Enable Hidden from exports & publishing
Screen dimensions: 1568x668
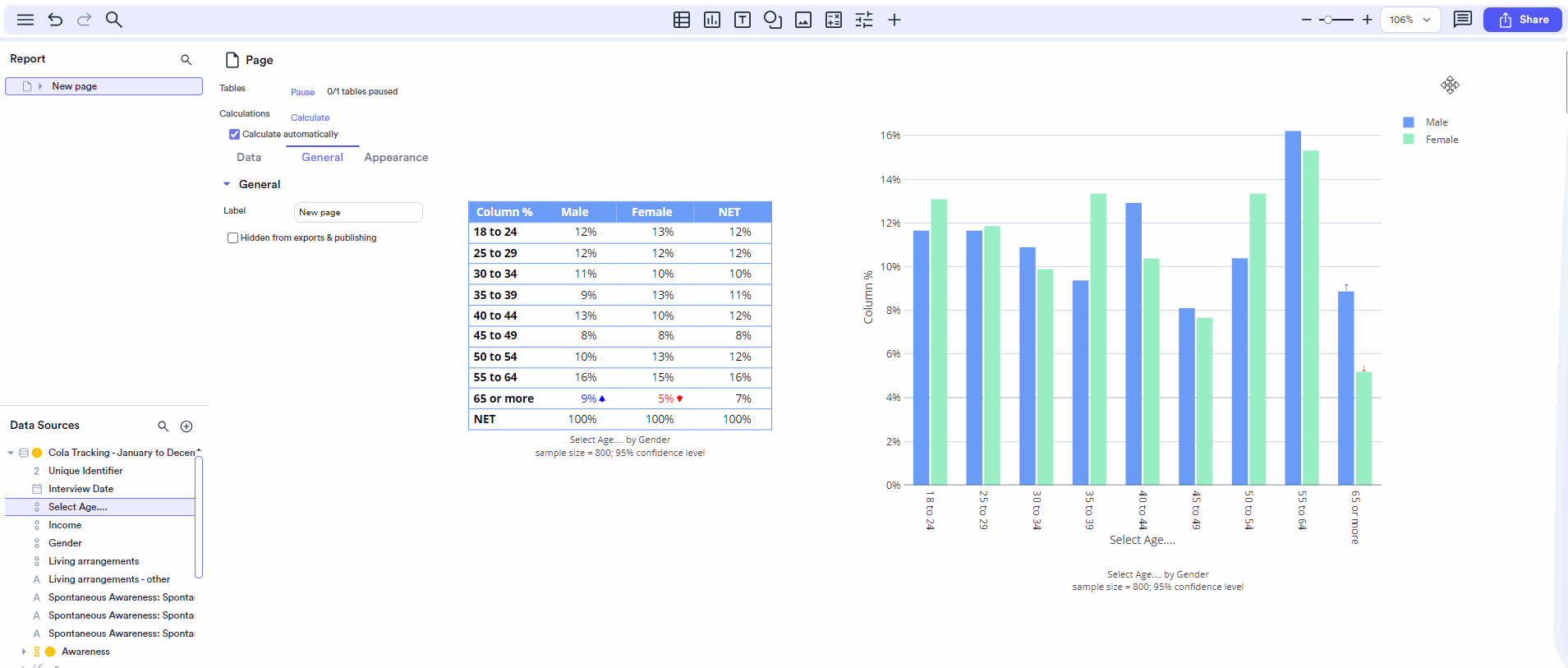pos(233,238)
